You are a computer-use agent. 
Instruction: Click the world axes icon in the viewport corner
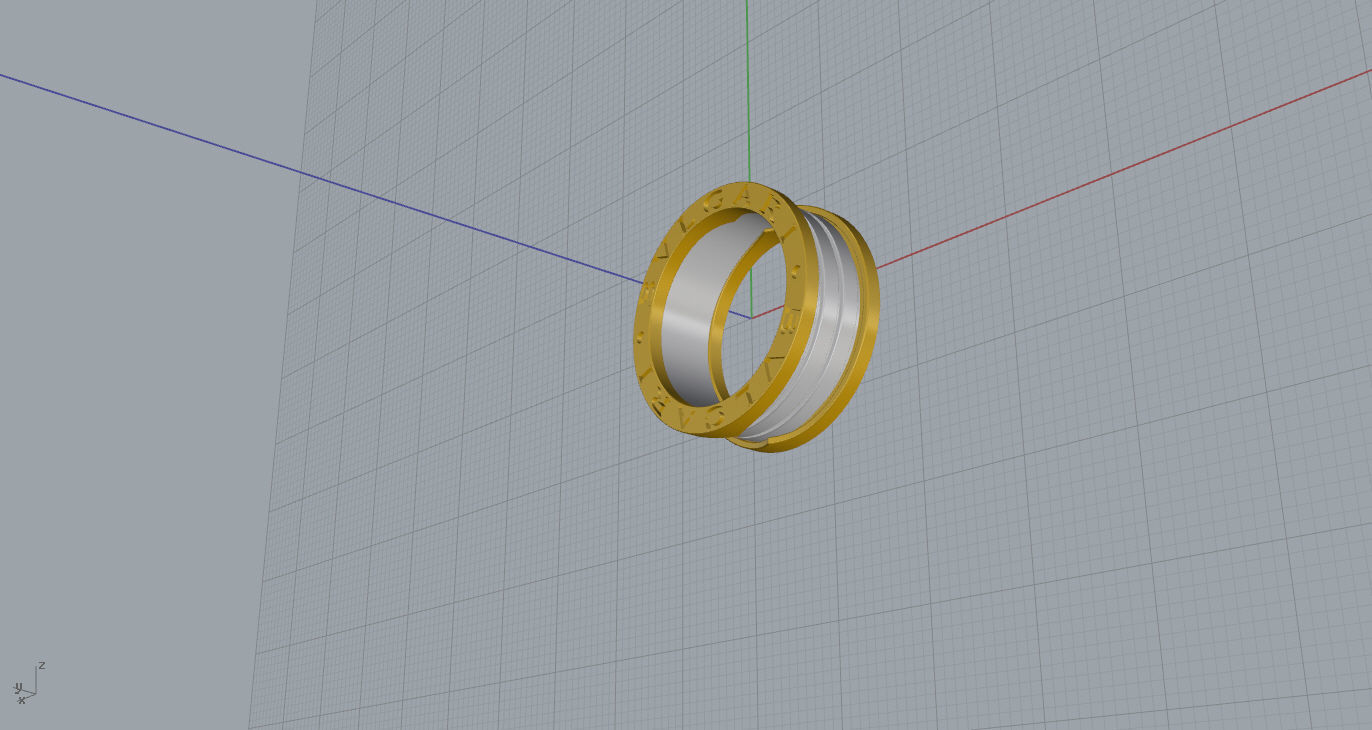[x=29, y=682]
